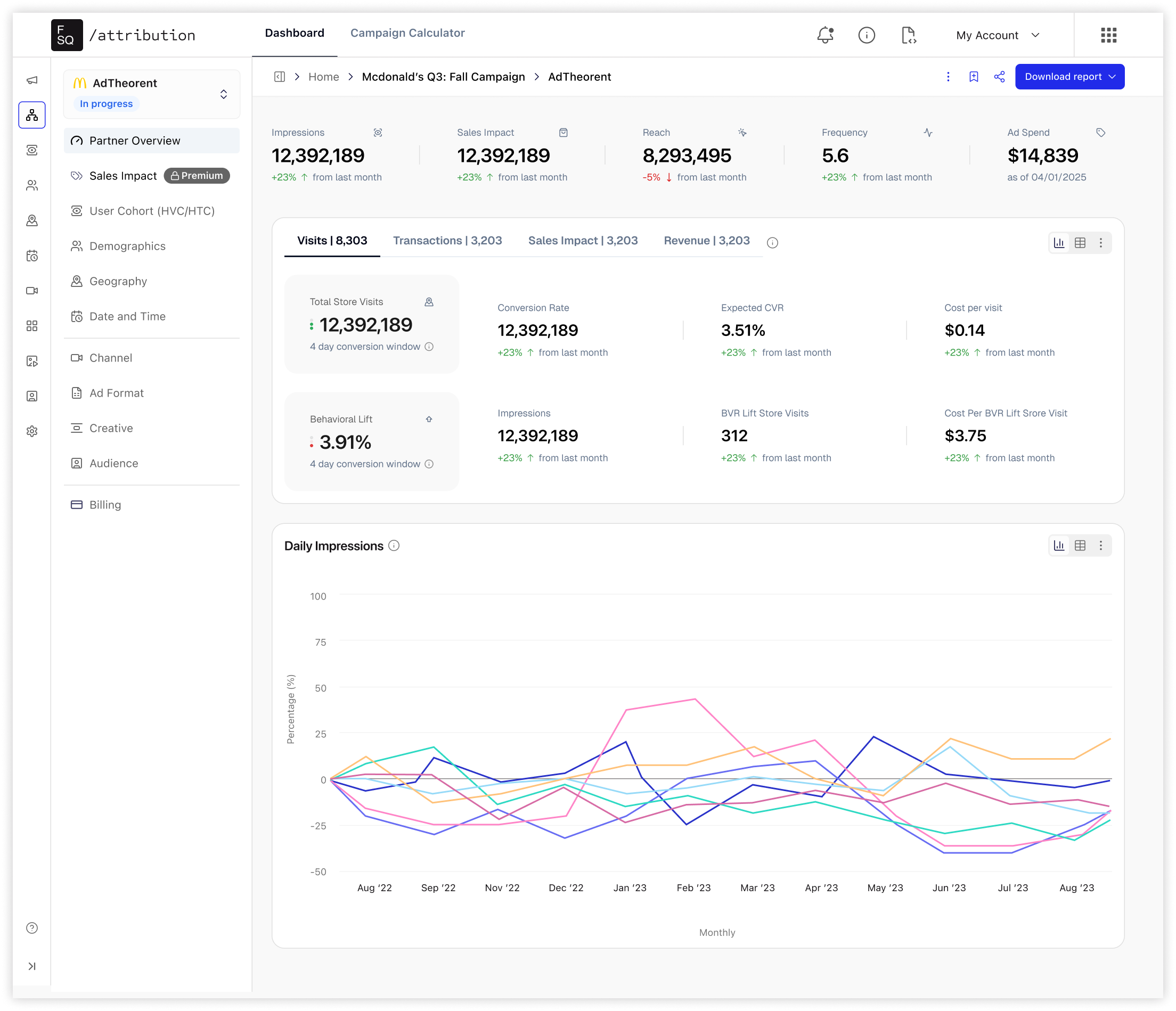Viewport: 1176px width, 1011px height.
Task: Open the Campaign Calculator tab
Action: tap(407, 33)
